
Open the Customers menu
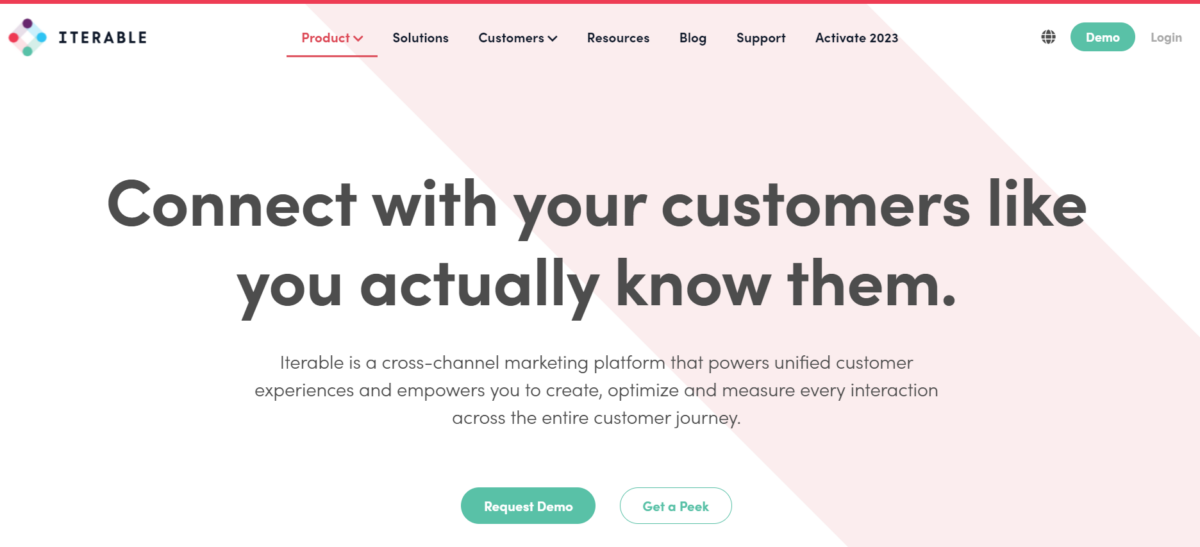518,38
